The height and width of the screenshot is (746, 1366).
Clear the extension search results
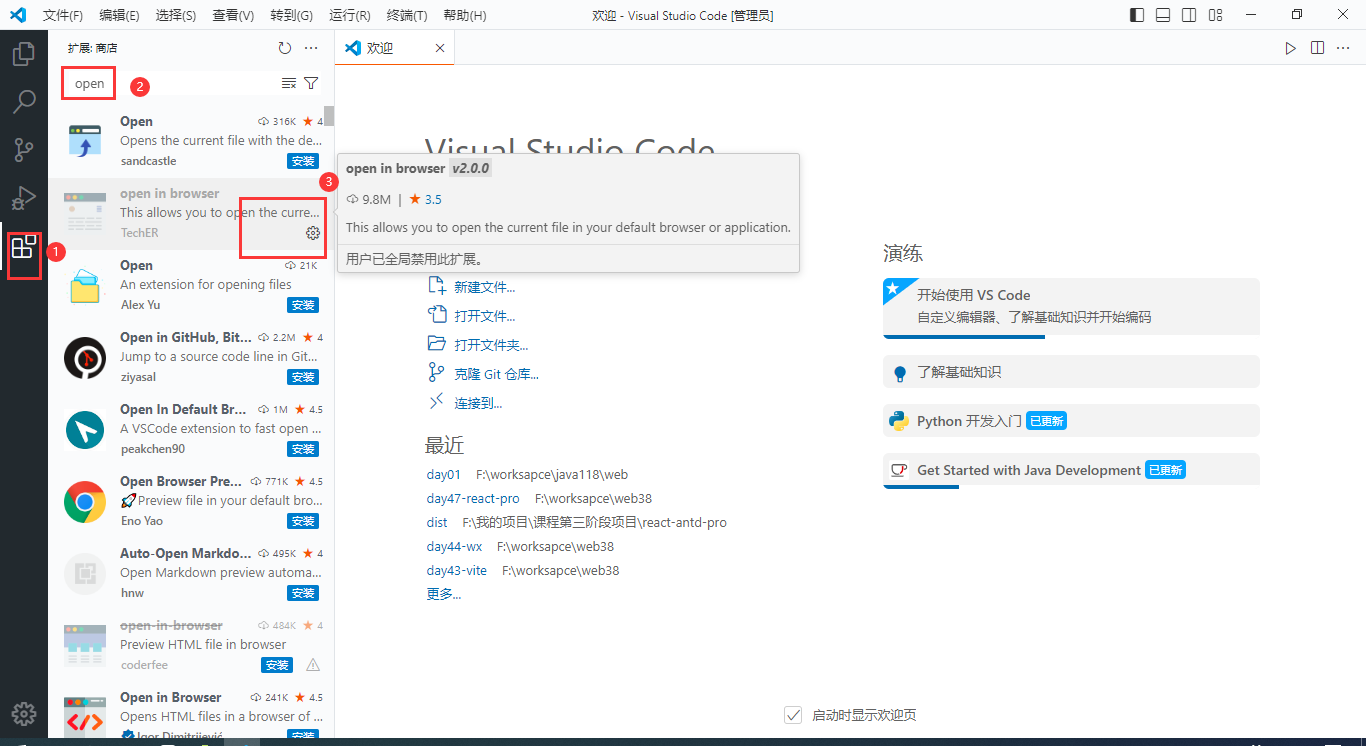click(x=289, y=84)
